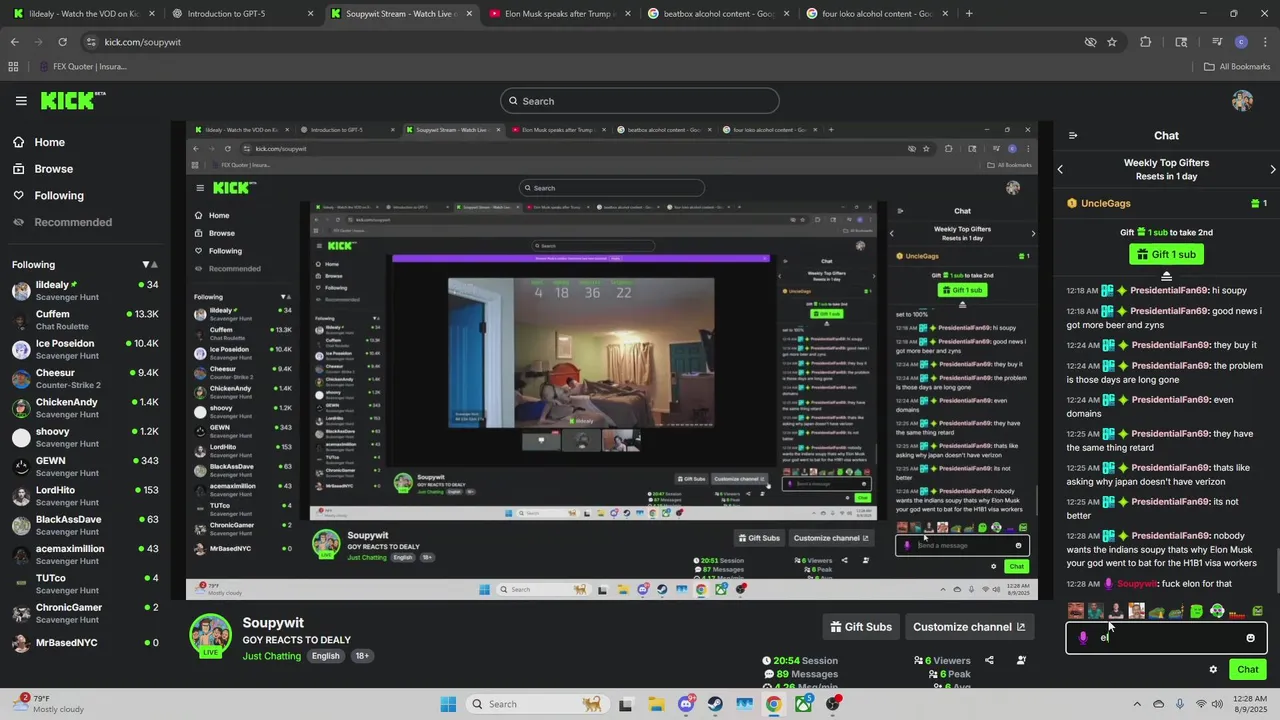Open Ice Poseidon channel in the Following list
The width and height of the screenshot is (1280, 720).
(85, 349)
